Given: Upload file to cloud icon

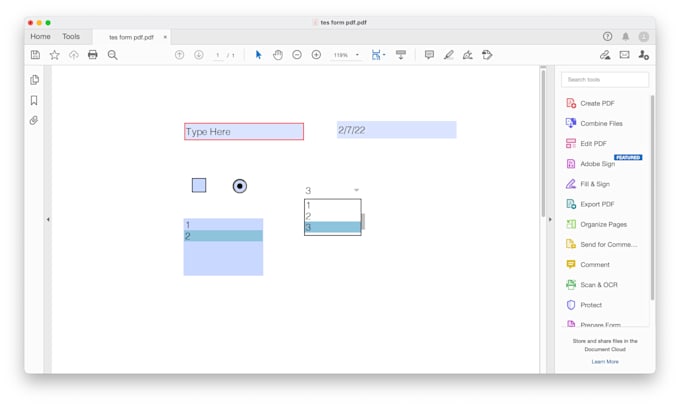Looking at the screenshot, I should click(x=73, y=55).
